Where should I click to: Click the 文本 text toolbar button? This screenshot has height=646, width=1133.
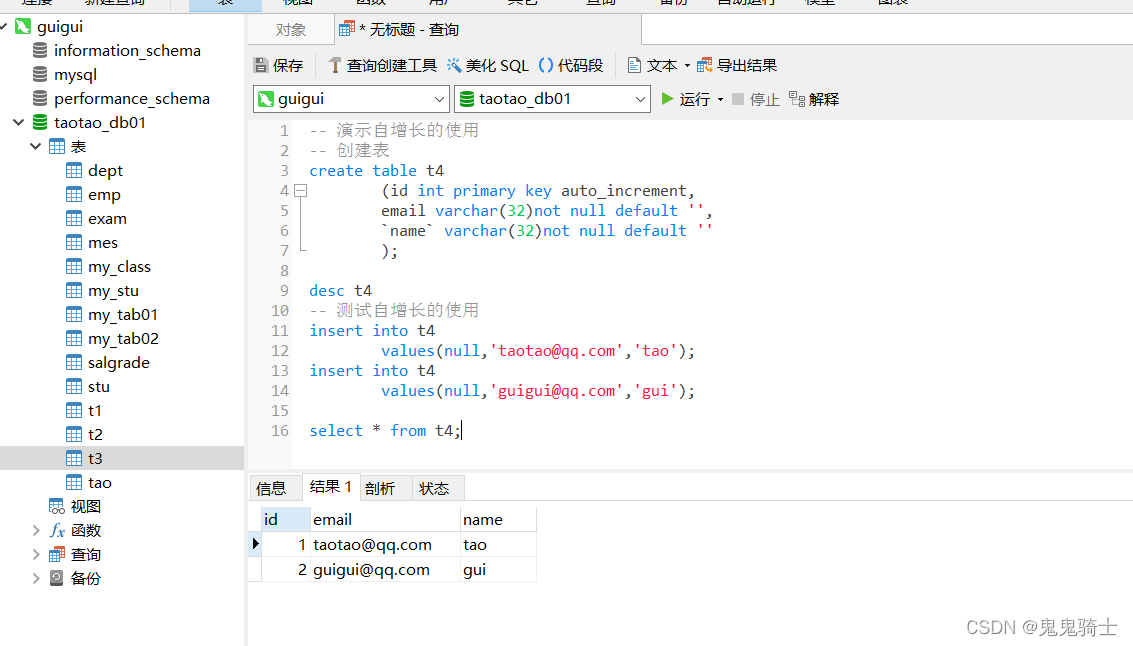(652, 66)
